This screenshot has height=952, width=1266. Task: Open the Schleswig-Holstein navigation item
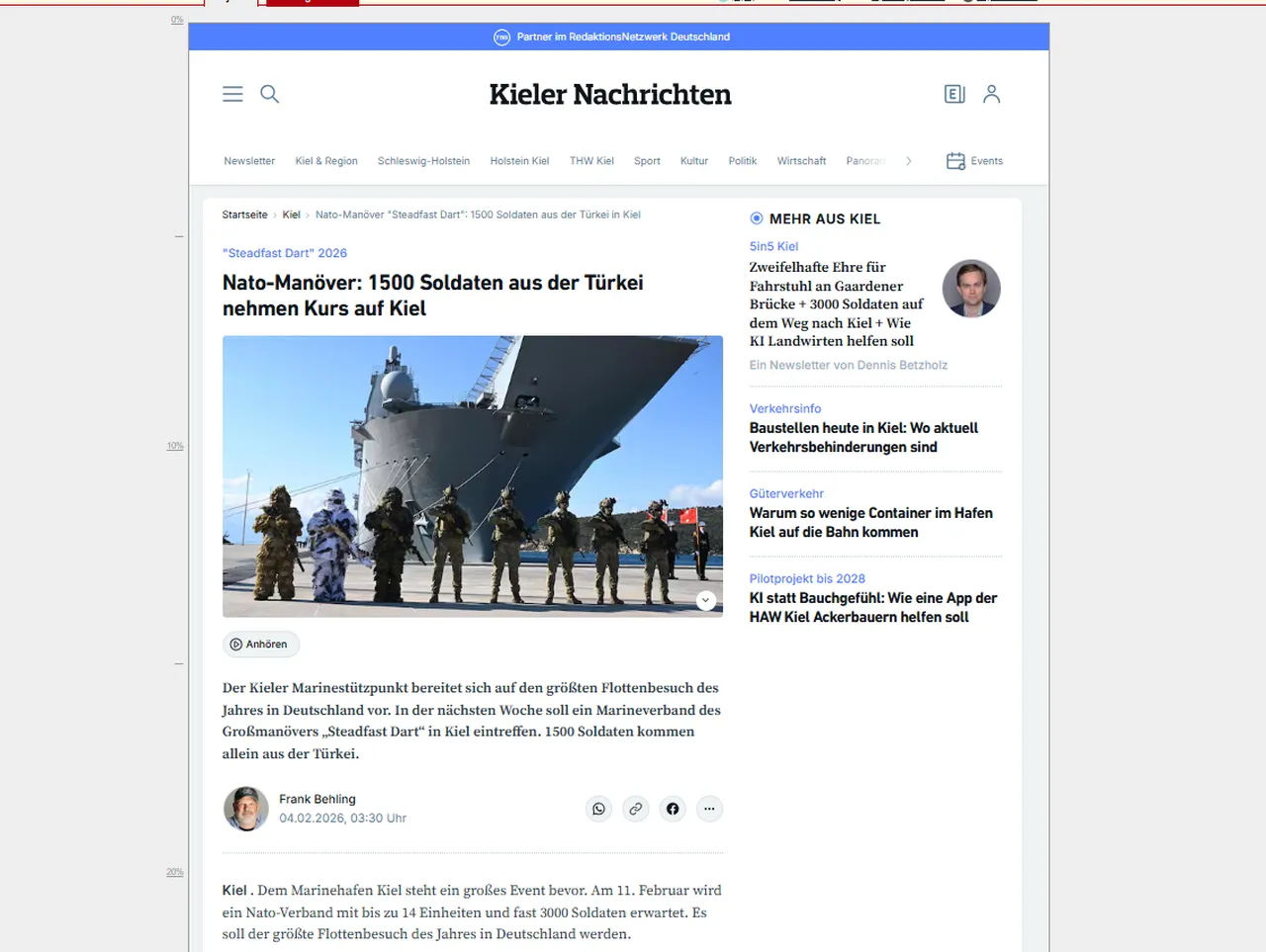[x=423, y=161]
